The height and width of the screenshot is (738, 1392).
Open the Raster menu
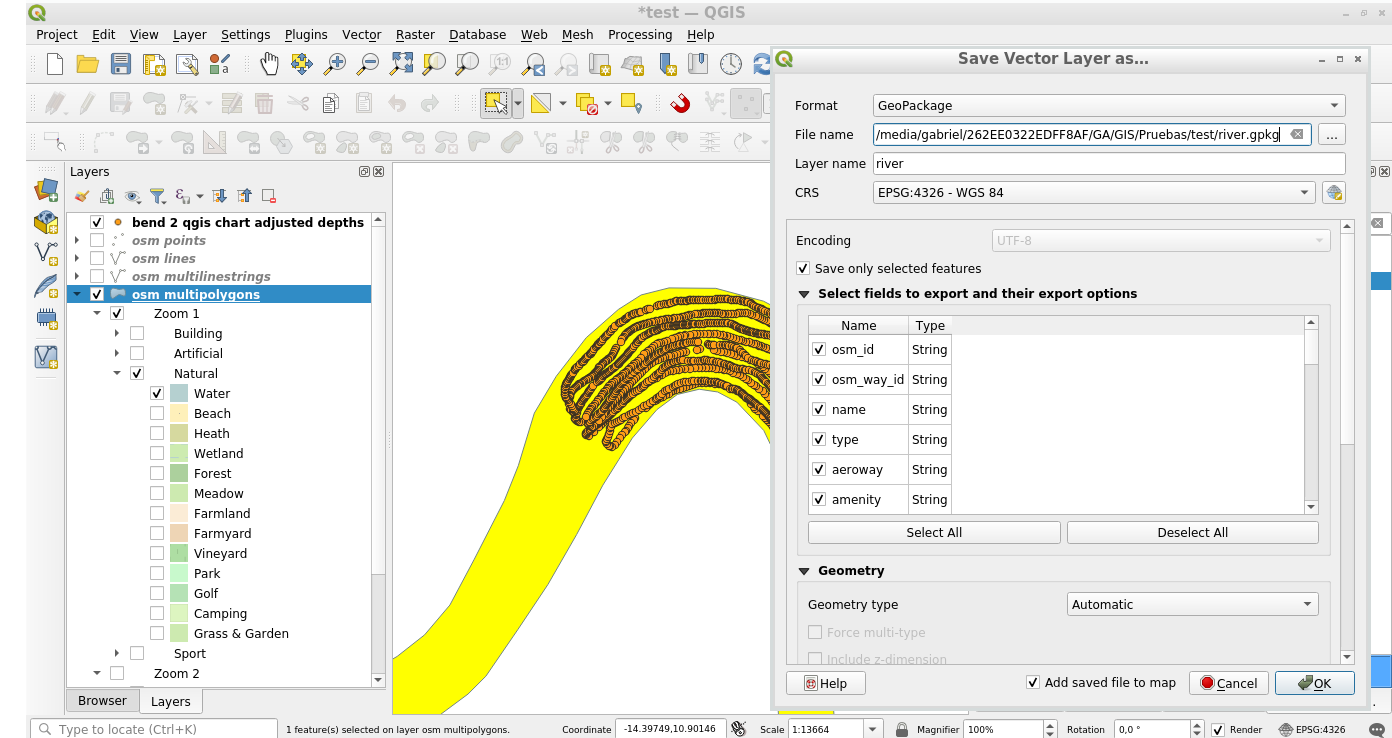415,34
